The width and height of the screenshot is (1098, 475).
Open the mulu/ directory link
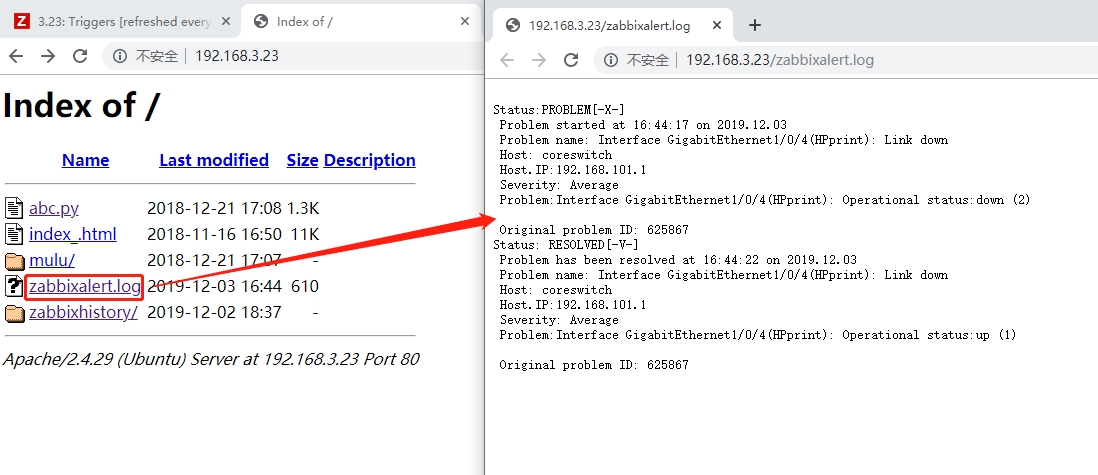52,261
